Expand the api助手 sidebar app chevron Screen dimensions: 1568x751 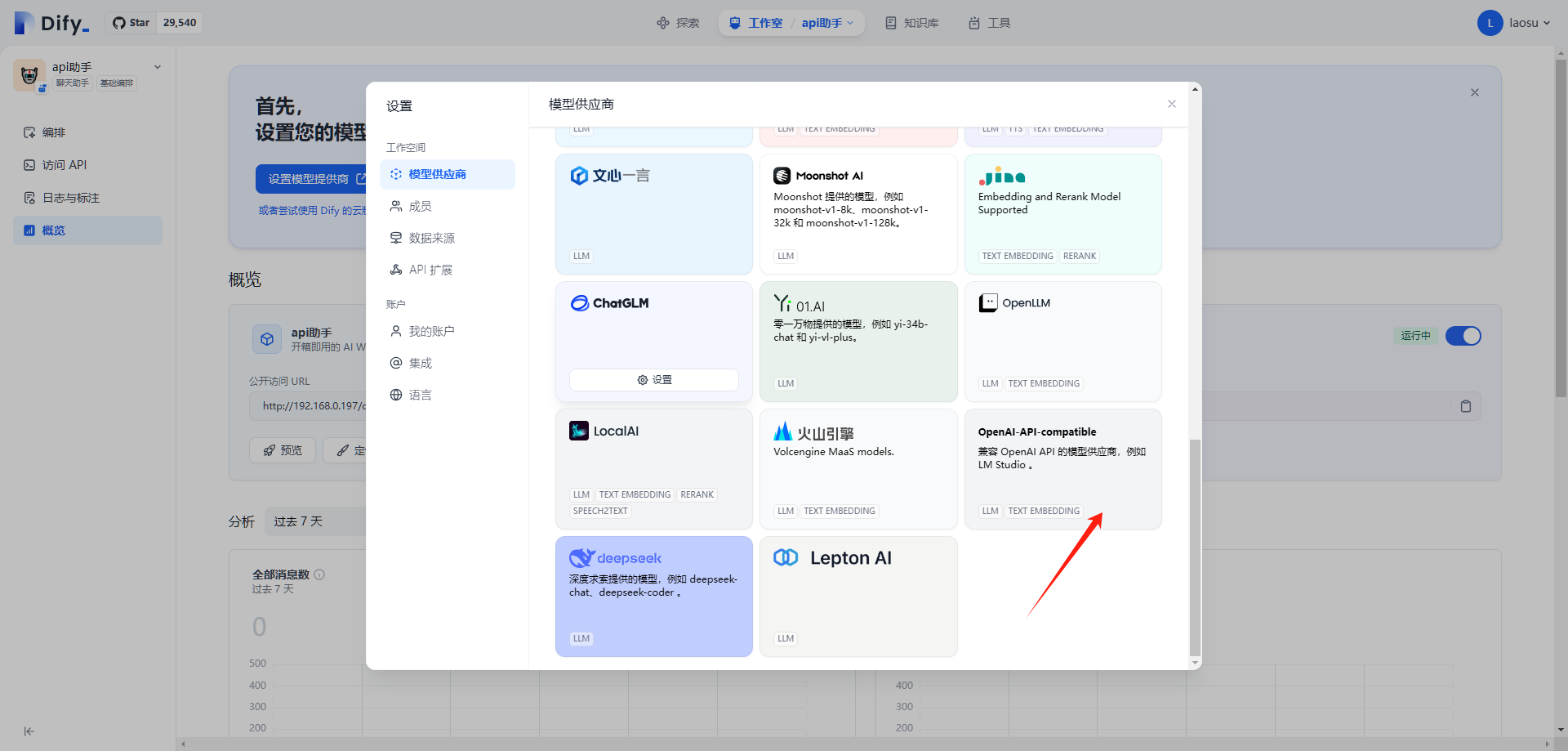click(158, 67)
